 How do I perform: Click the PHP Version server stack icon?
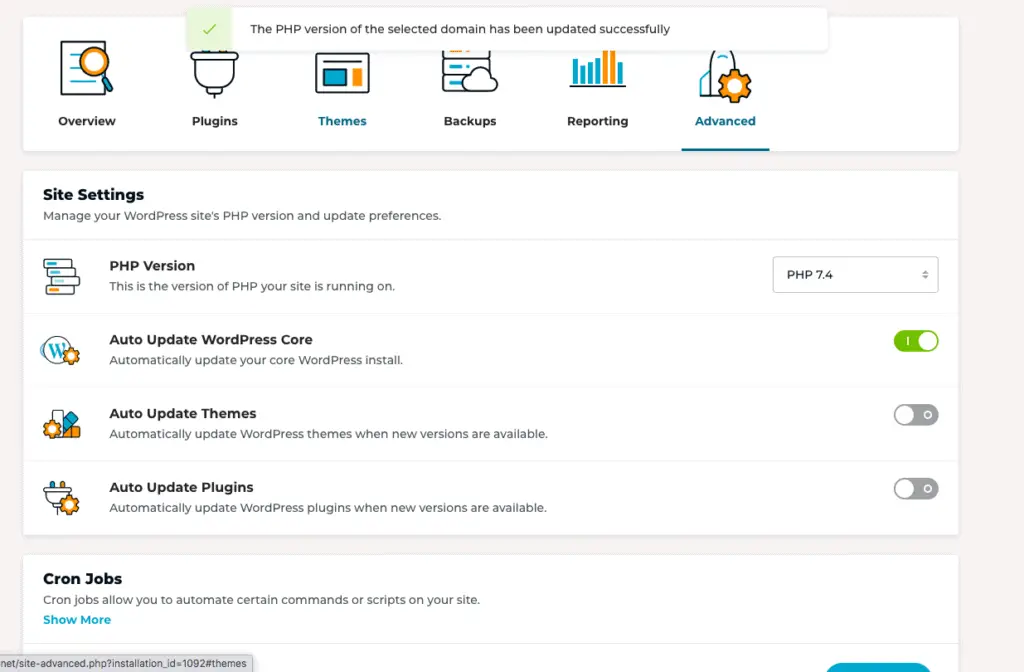pyautogui.click(x=61, y=276)
